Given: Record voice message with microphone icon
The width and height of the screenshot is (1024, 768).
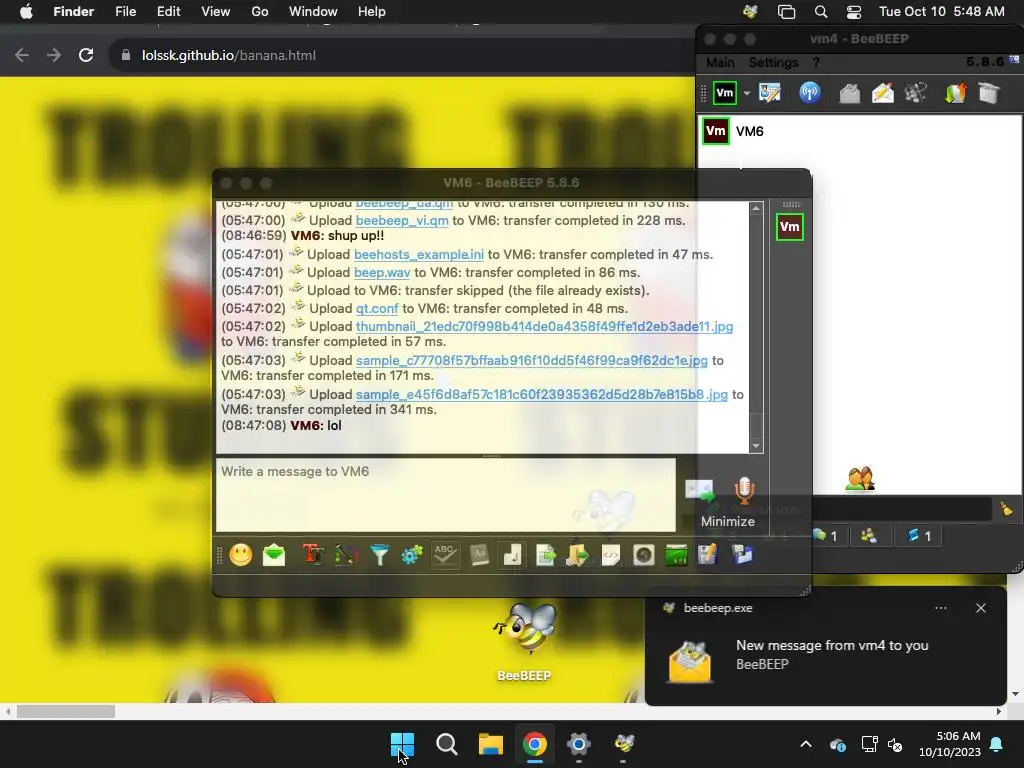Looking at the screenshot, I should [744, 491].
